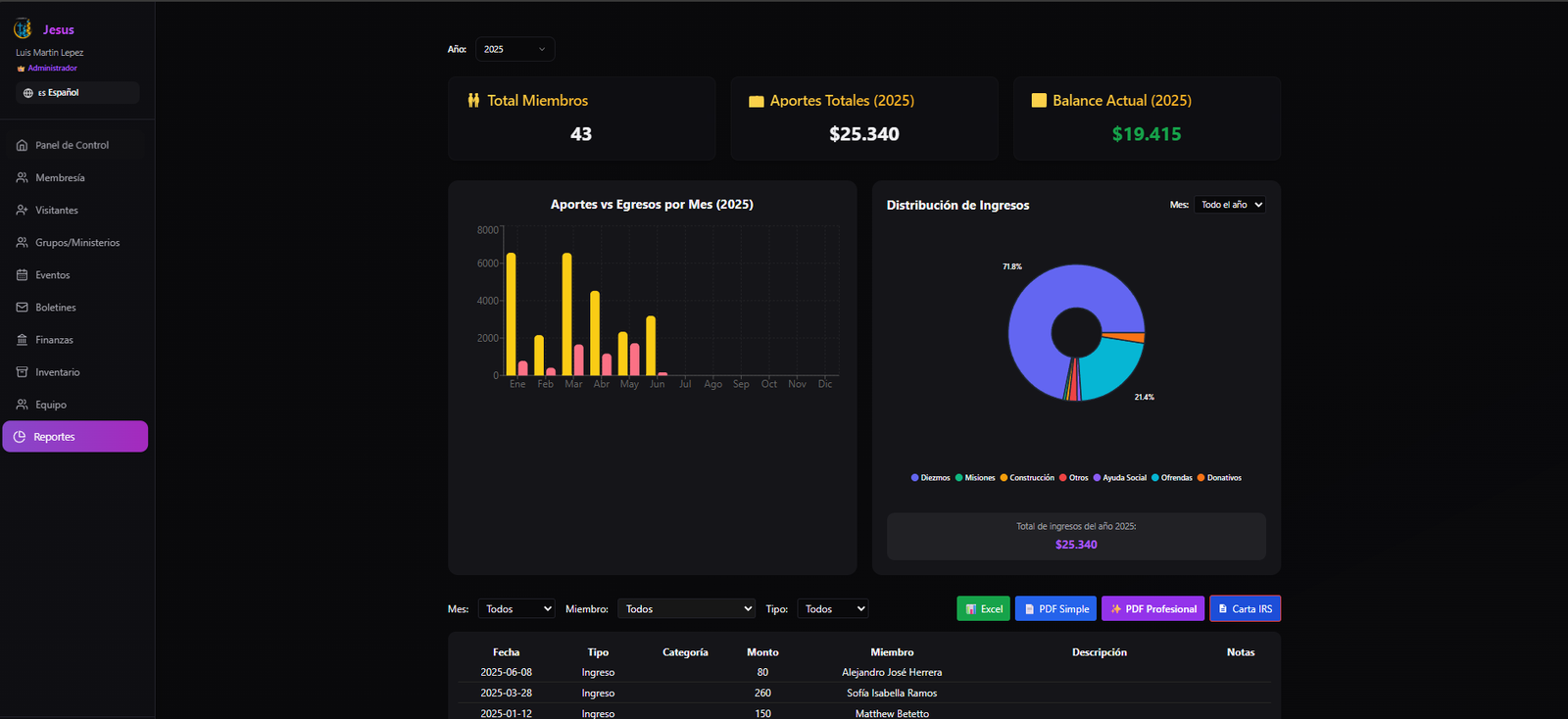Click the church logo icon beside Jesus

point(23,29)
